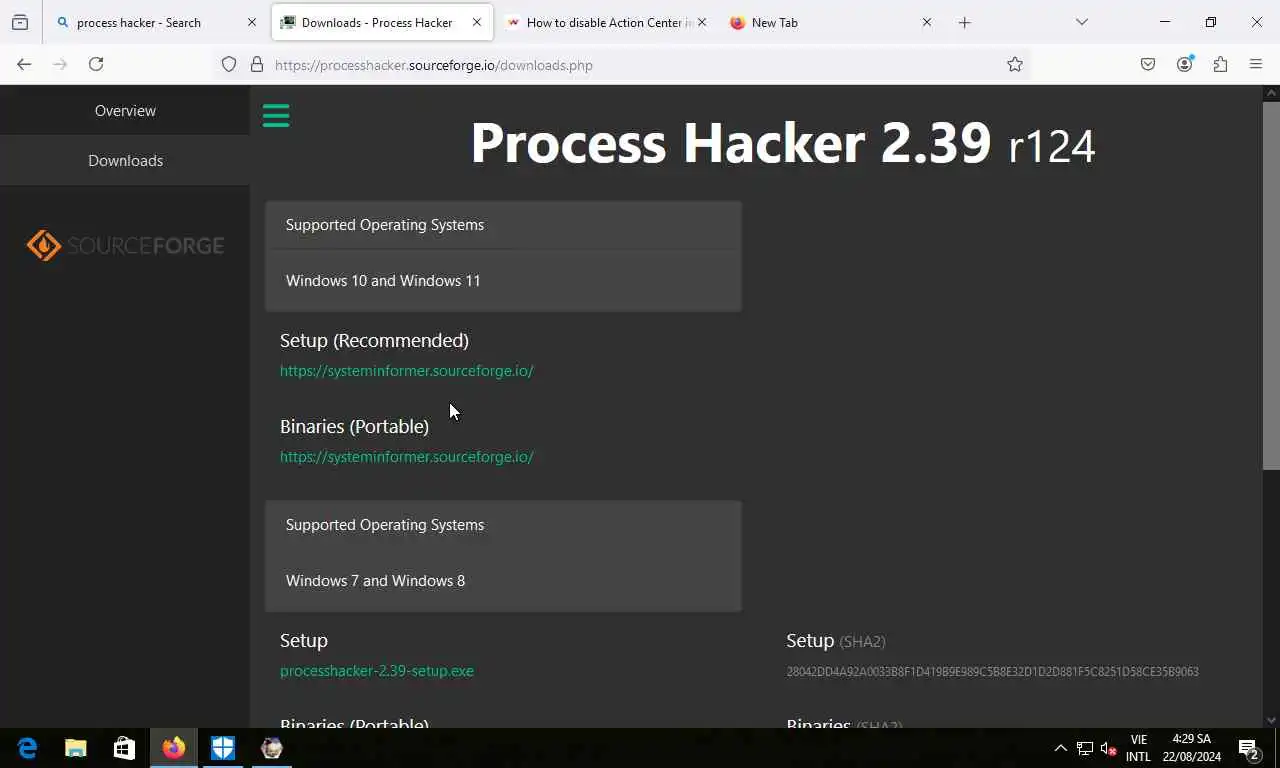Open VIE INTL input language indicator
This screenshot has width=1280, height=768.
[1138, 748]
